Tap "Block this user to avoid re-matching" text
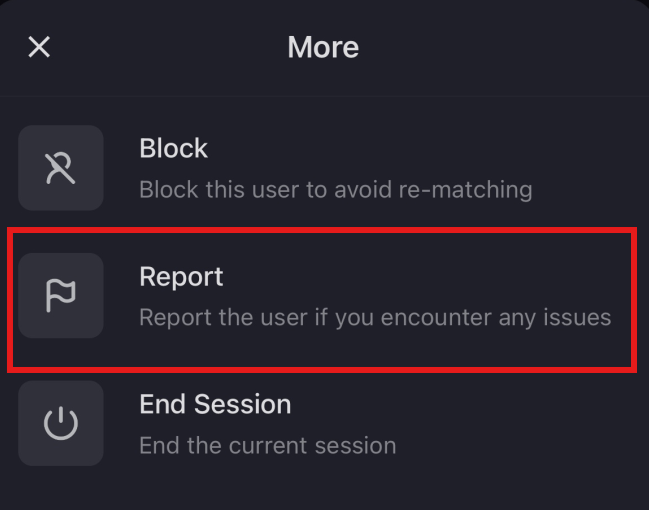Screen dimensions: 649x510 pos(335,189)
